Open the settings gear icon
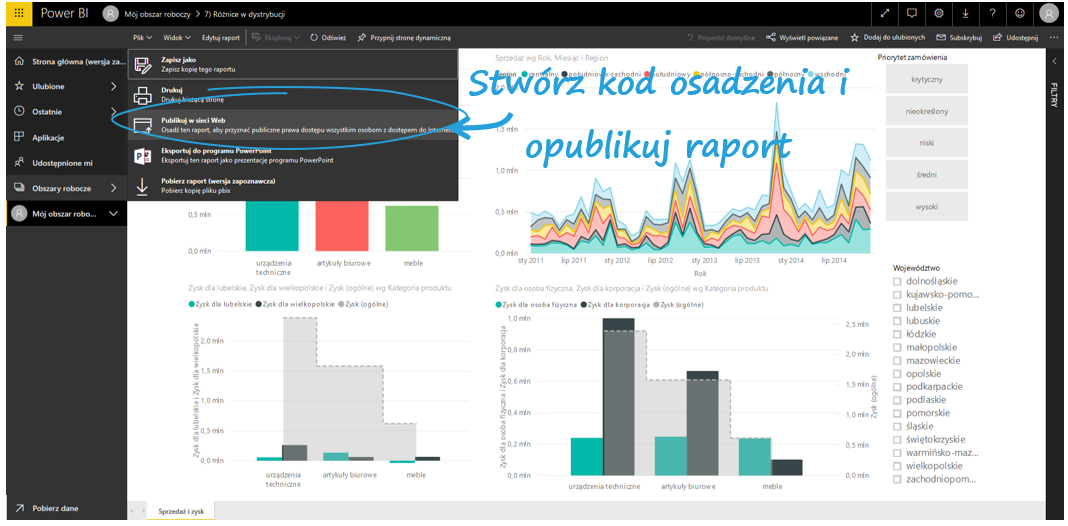The image size is (1068, 526). click(x=938, y=14)
